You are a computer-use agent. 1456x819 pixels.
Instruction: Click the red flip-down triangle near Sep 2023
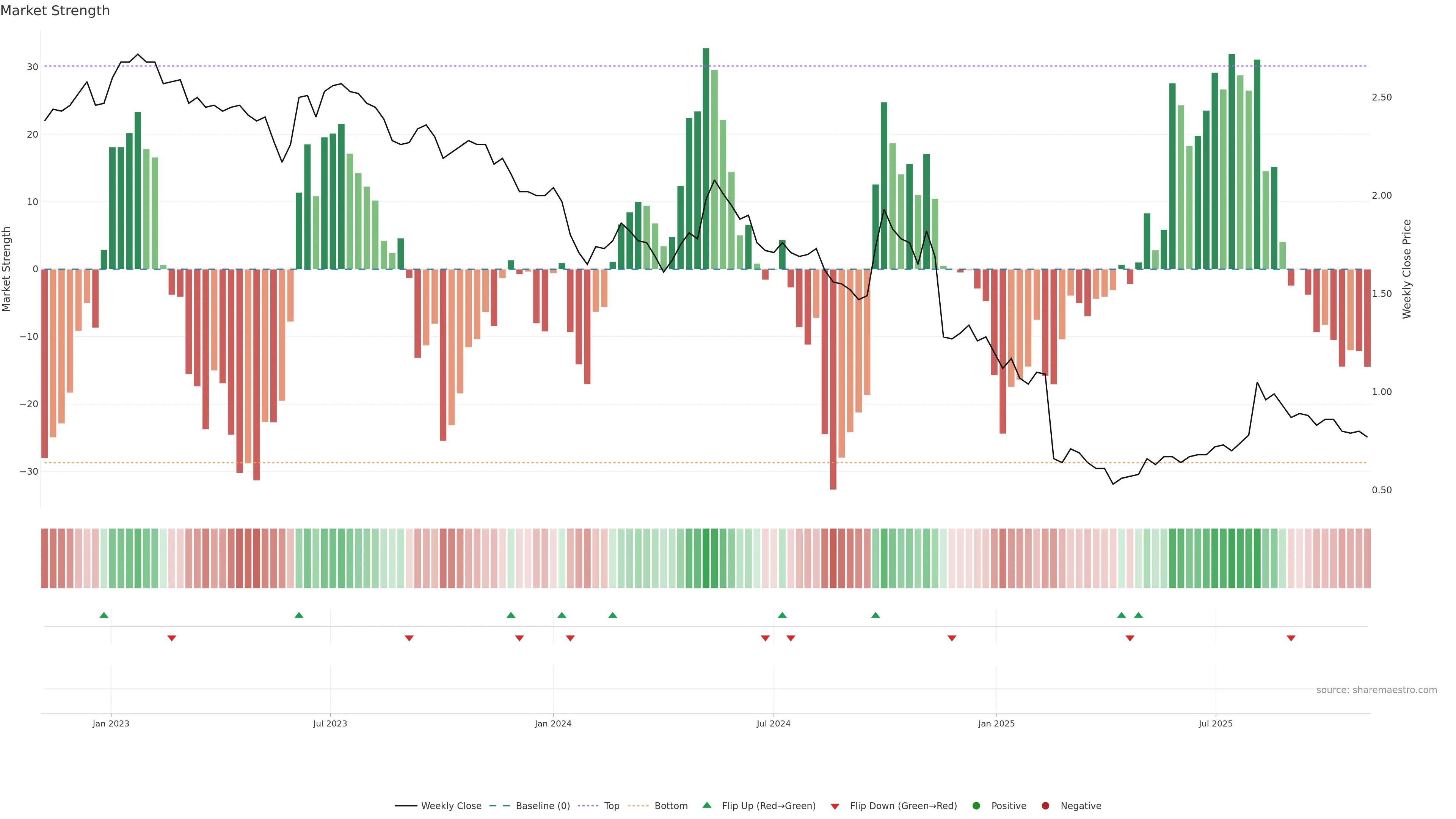409,638
